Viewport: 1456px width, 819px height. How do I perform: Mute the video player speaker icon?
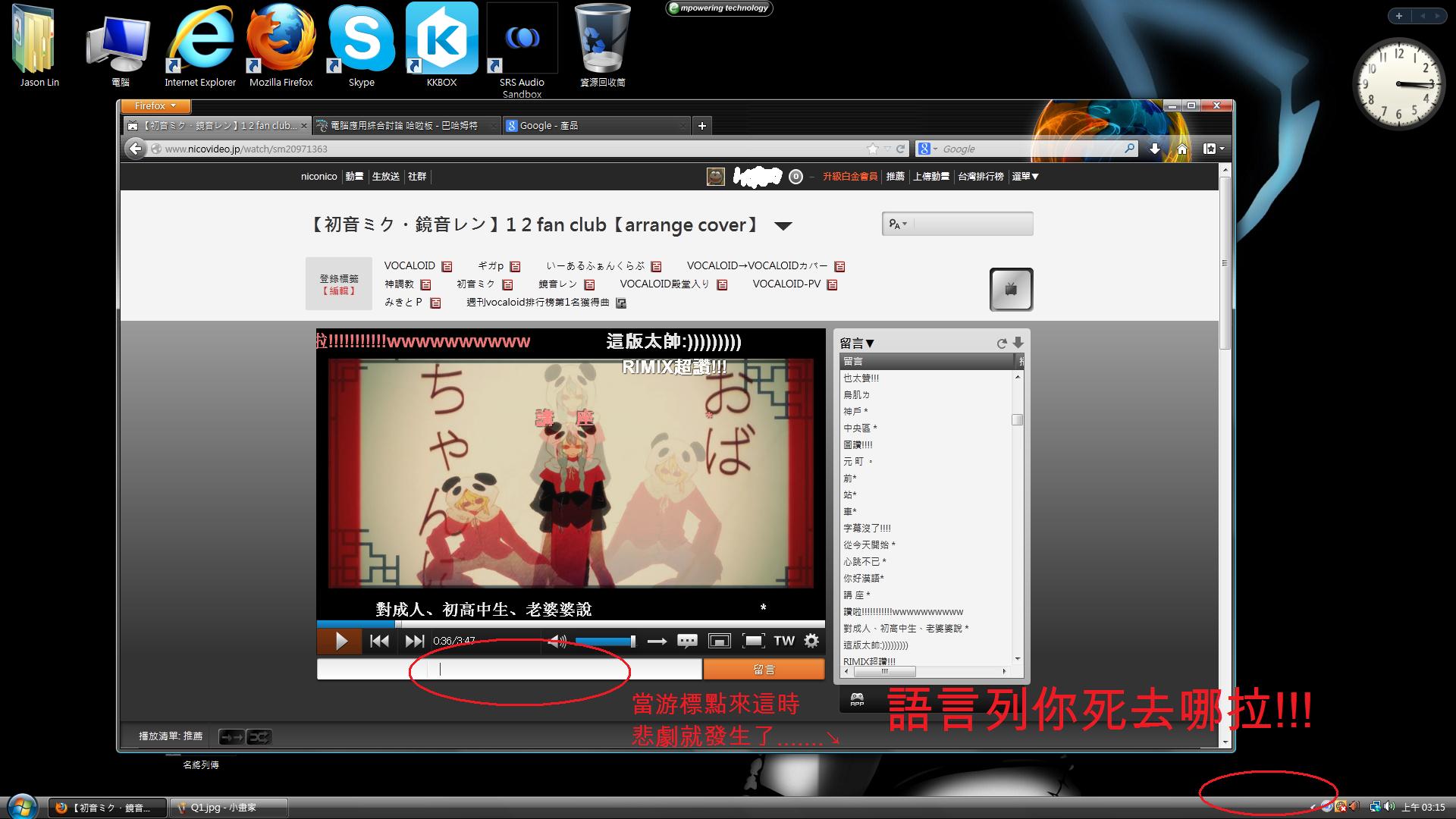557,642
